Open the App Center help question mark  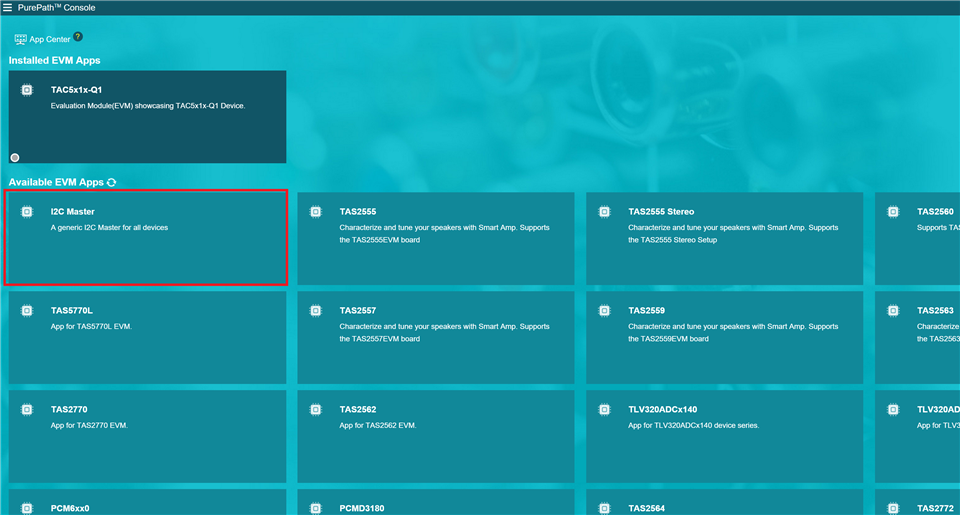tap(78, 37)
